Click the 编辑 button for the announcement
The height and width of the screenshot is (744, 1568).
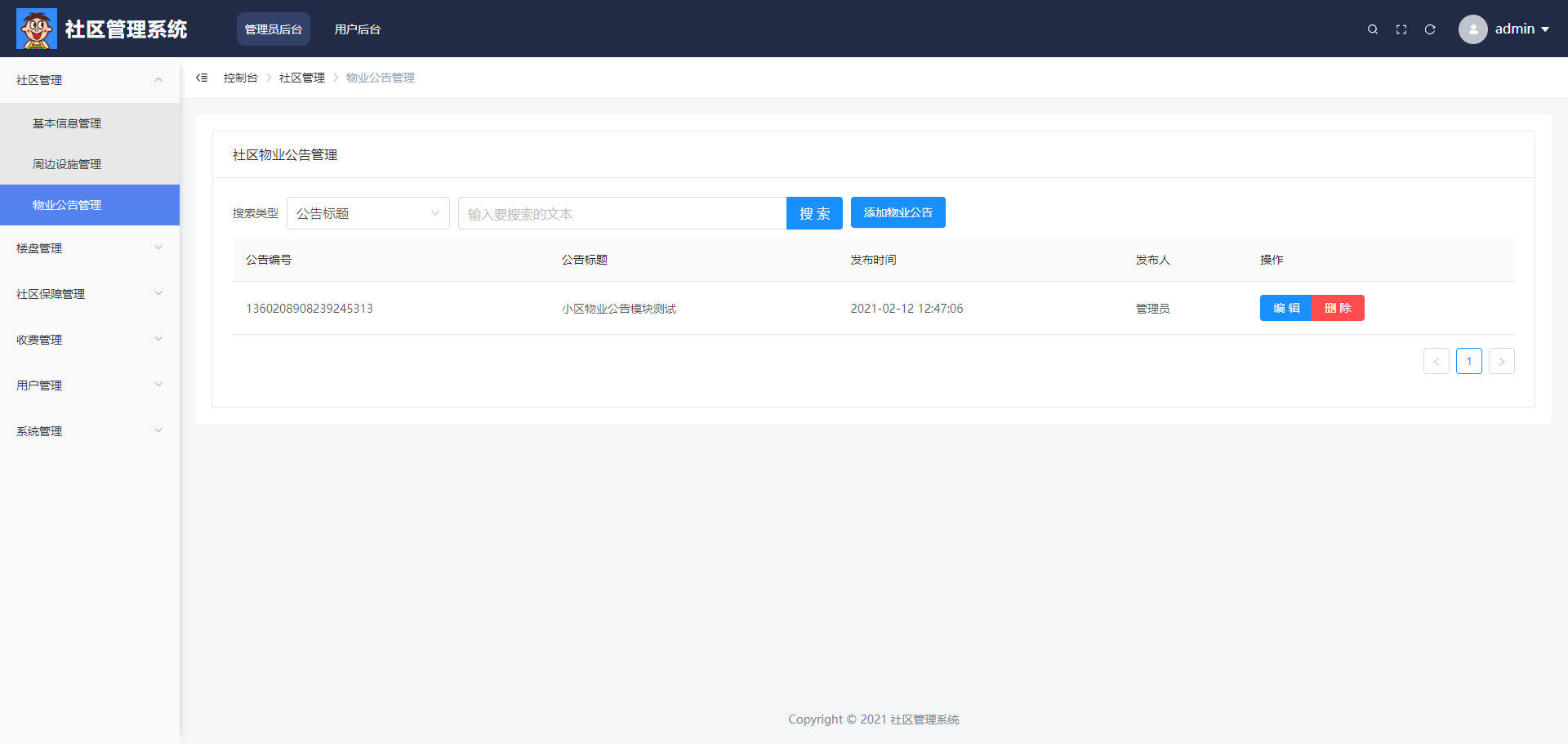pos(1285,308)
